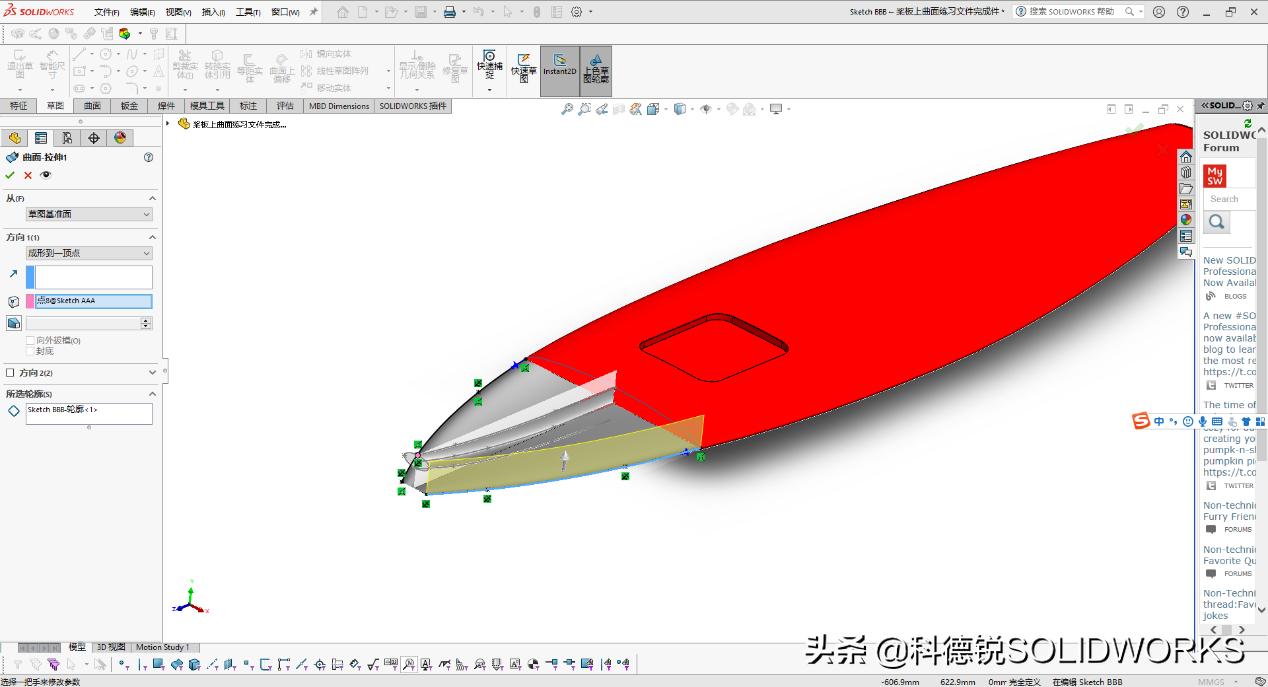Collapse the 方向 1(1) section
Image resolution: width=1268 pixels, height=687 pixels.
coord(153,237)
